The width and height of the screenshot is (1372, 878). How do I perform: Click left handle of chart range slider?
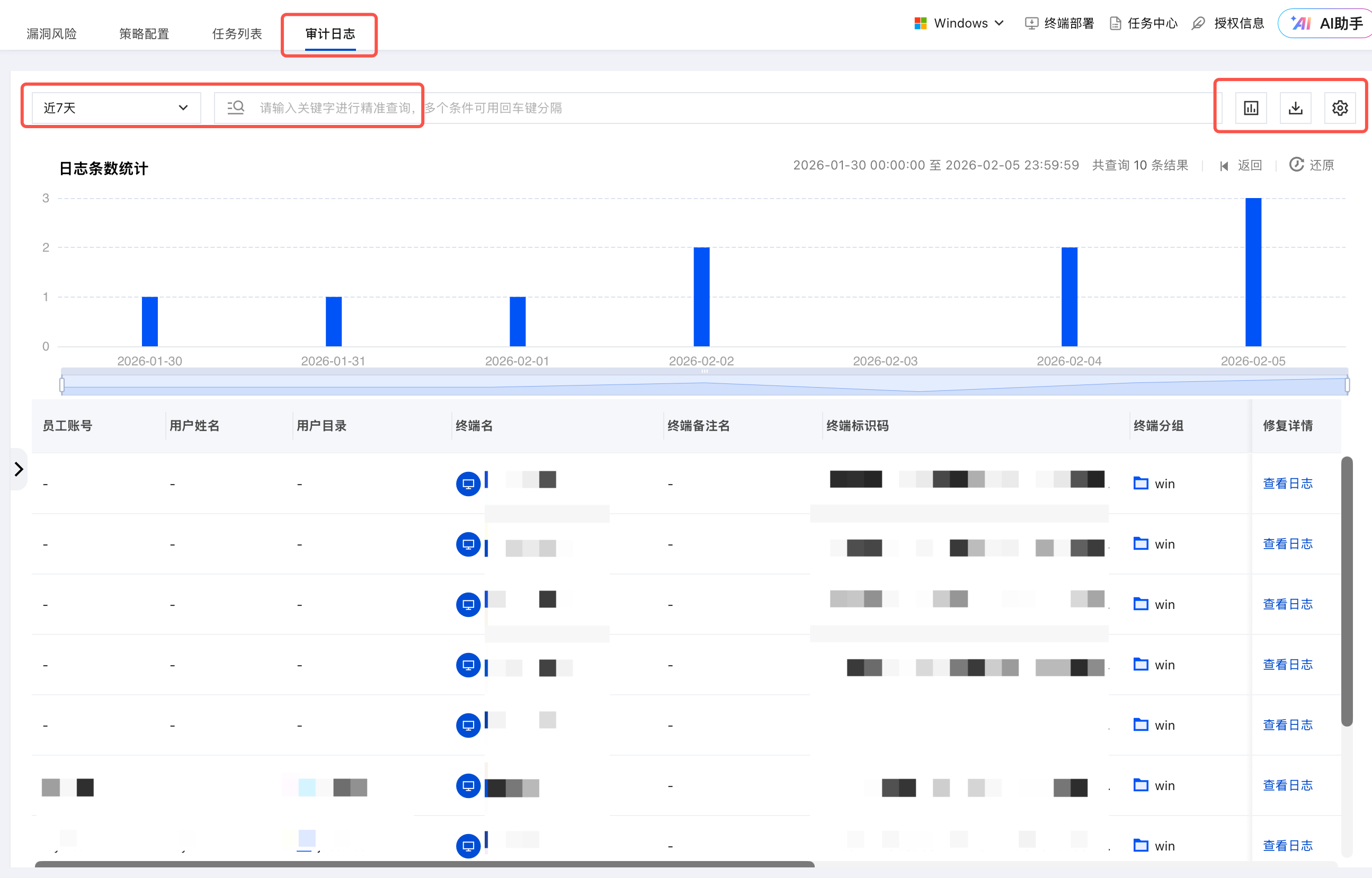pos(62,385)
